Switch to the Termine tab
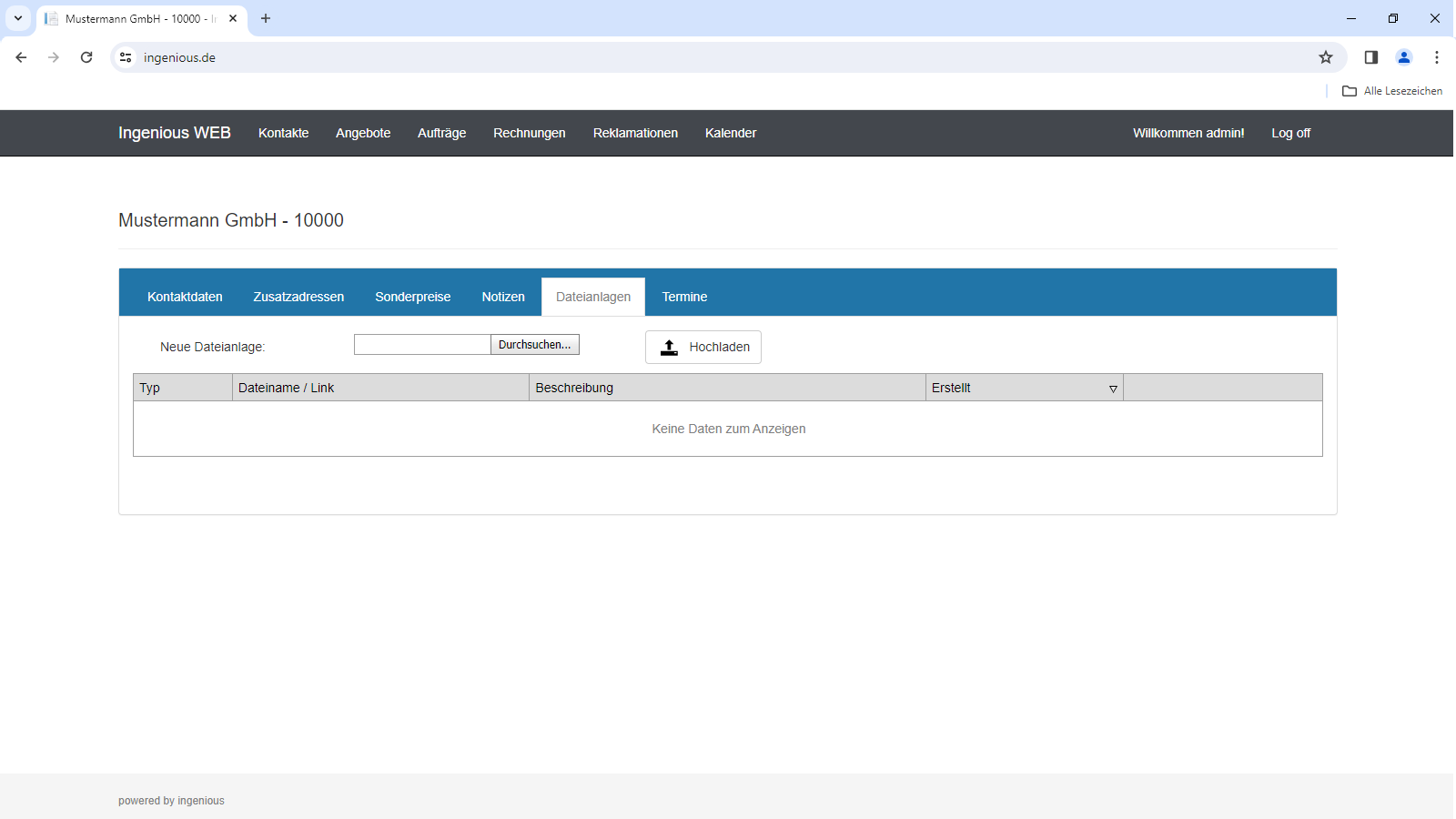The height and width of the screenshot is (819, 1456). [684, 297]
